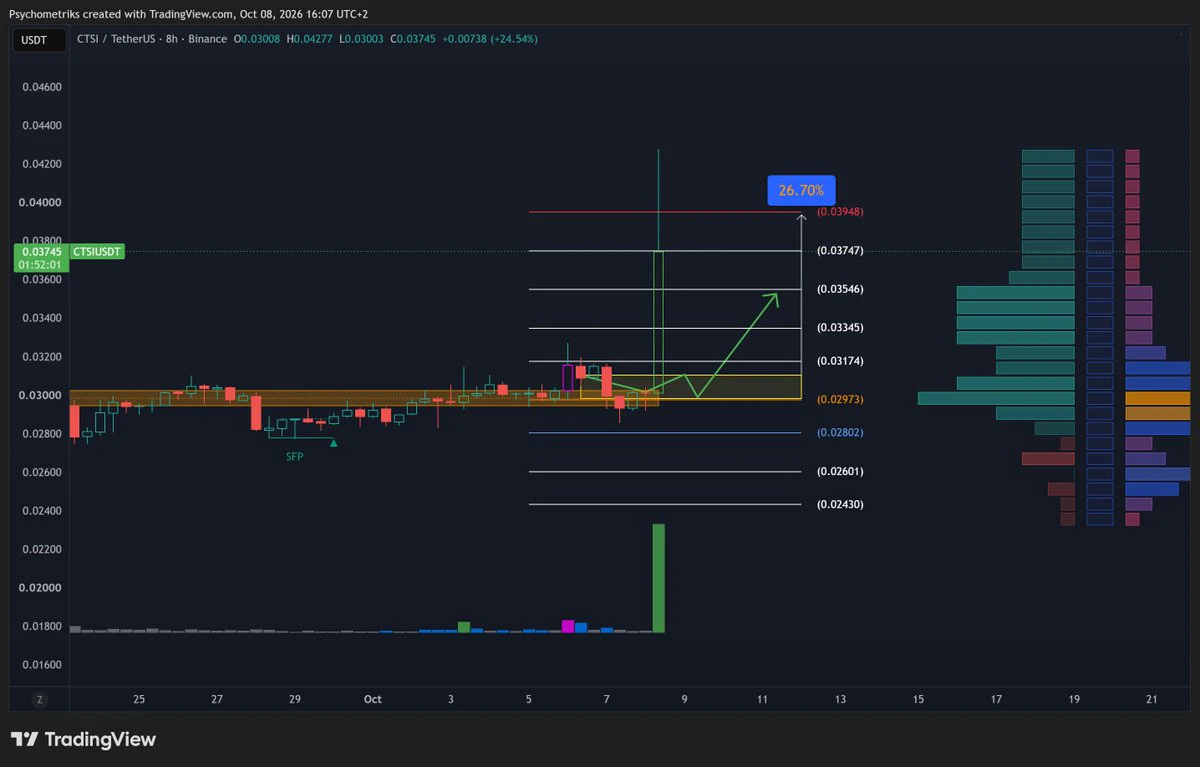The image size is (1200, 767).
Task: Click the green SFP arrow marker
Action: pyautogui.click(x=334, y=443)
